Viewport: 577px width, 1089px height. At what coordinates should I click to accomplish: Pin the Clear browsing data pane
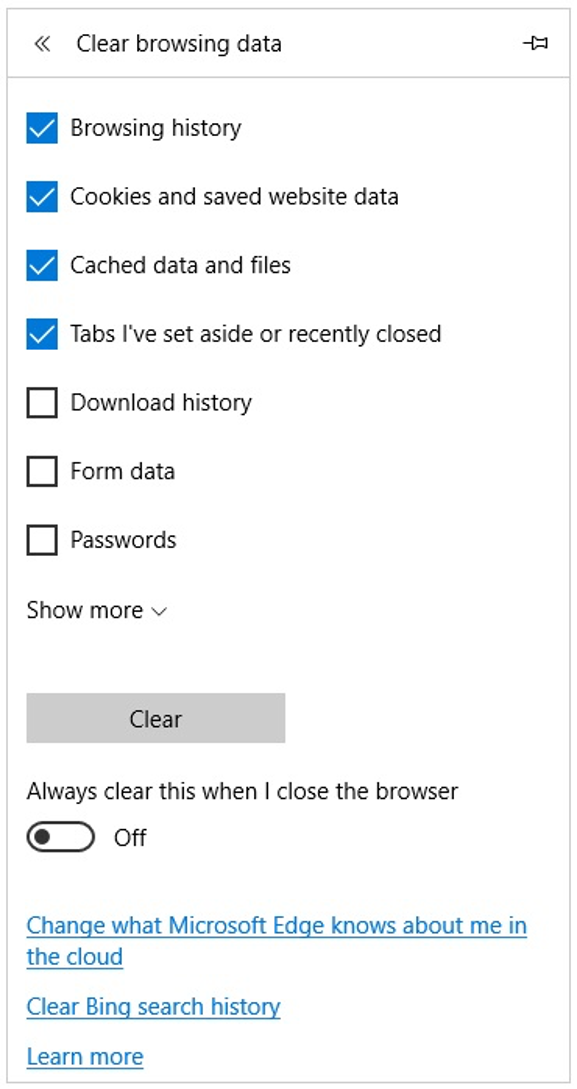tap(535, 44)
